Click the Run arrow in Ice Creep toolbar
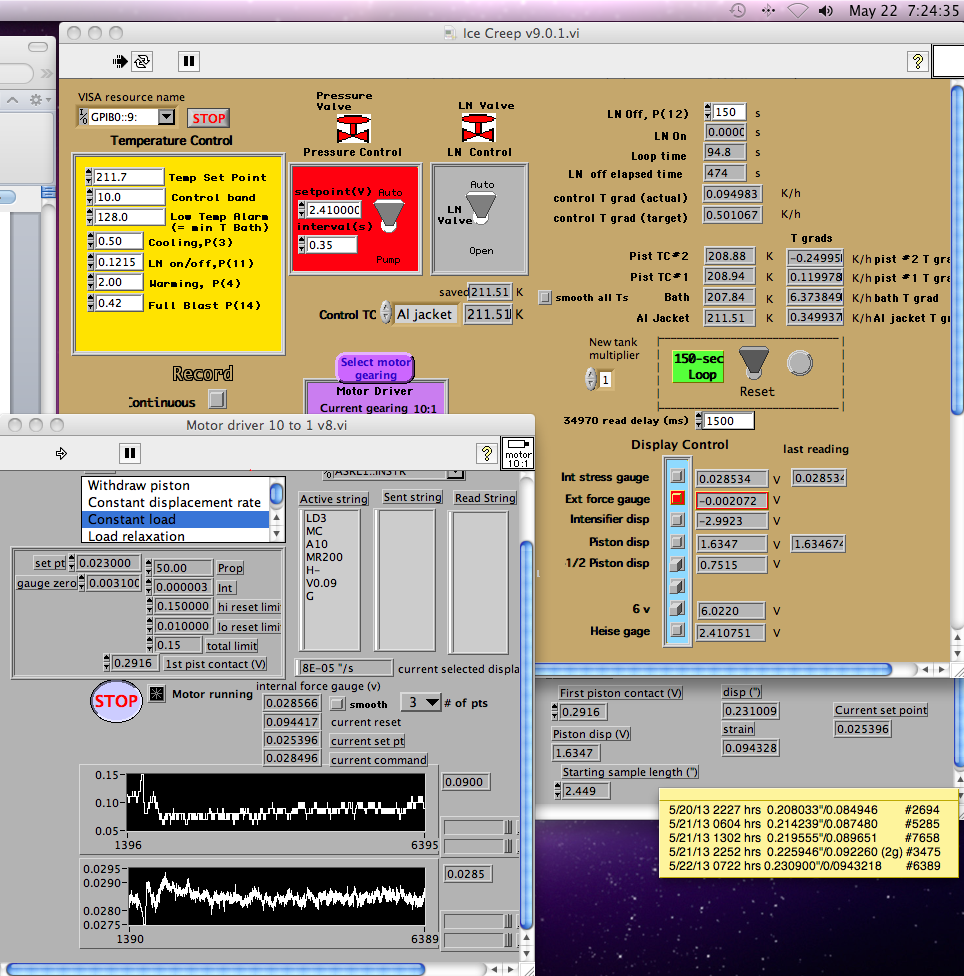Screen dimensions: 964x976 [x=120, y=61]
